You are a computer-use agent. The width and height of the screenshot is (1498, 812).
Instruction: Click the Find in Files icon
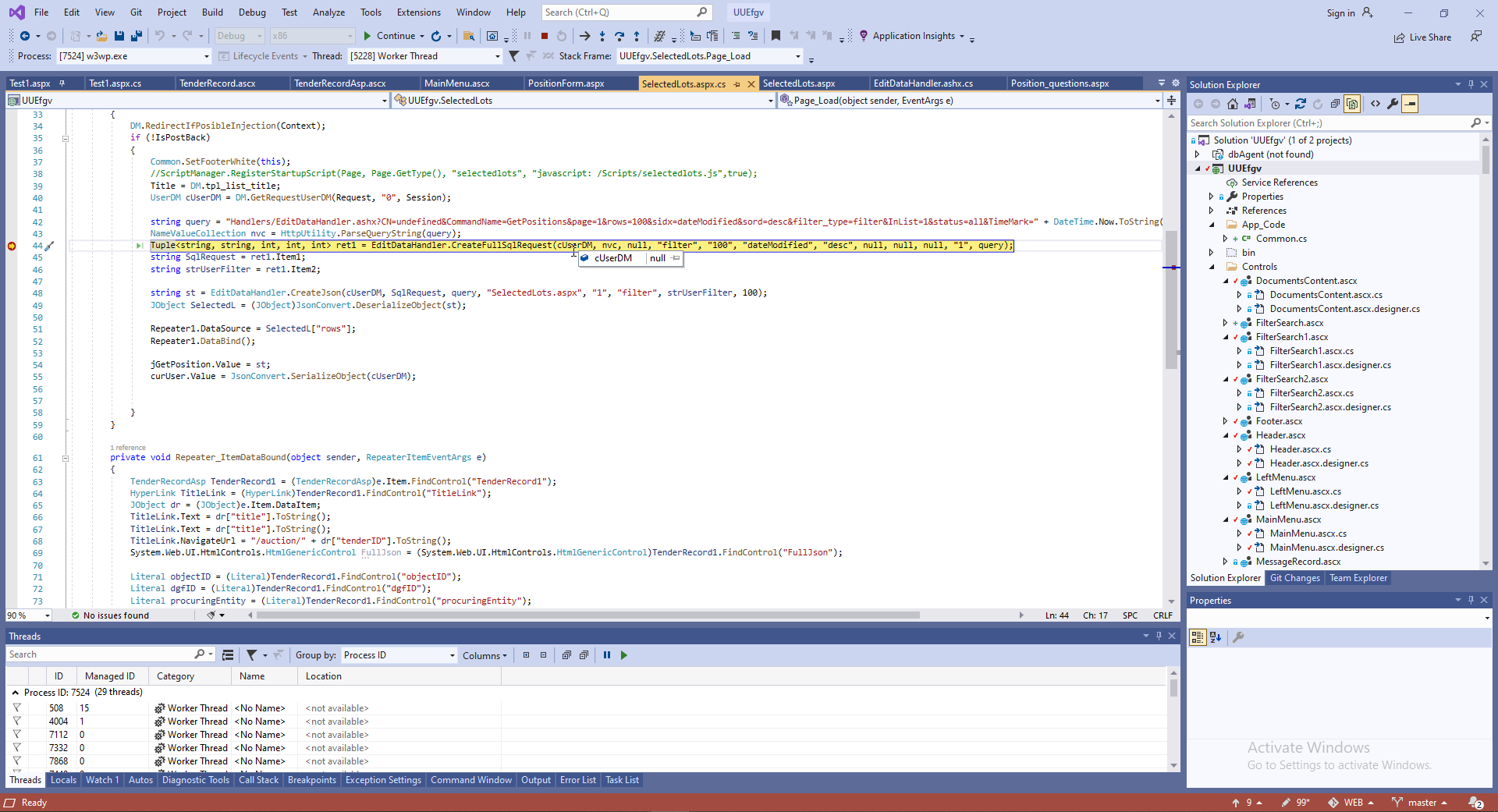(x=469, y=36)
